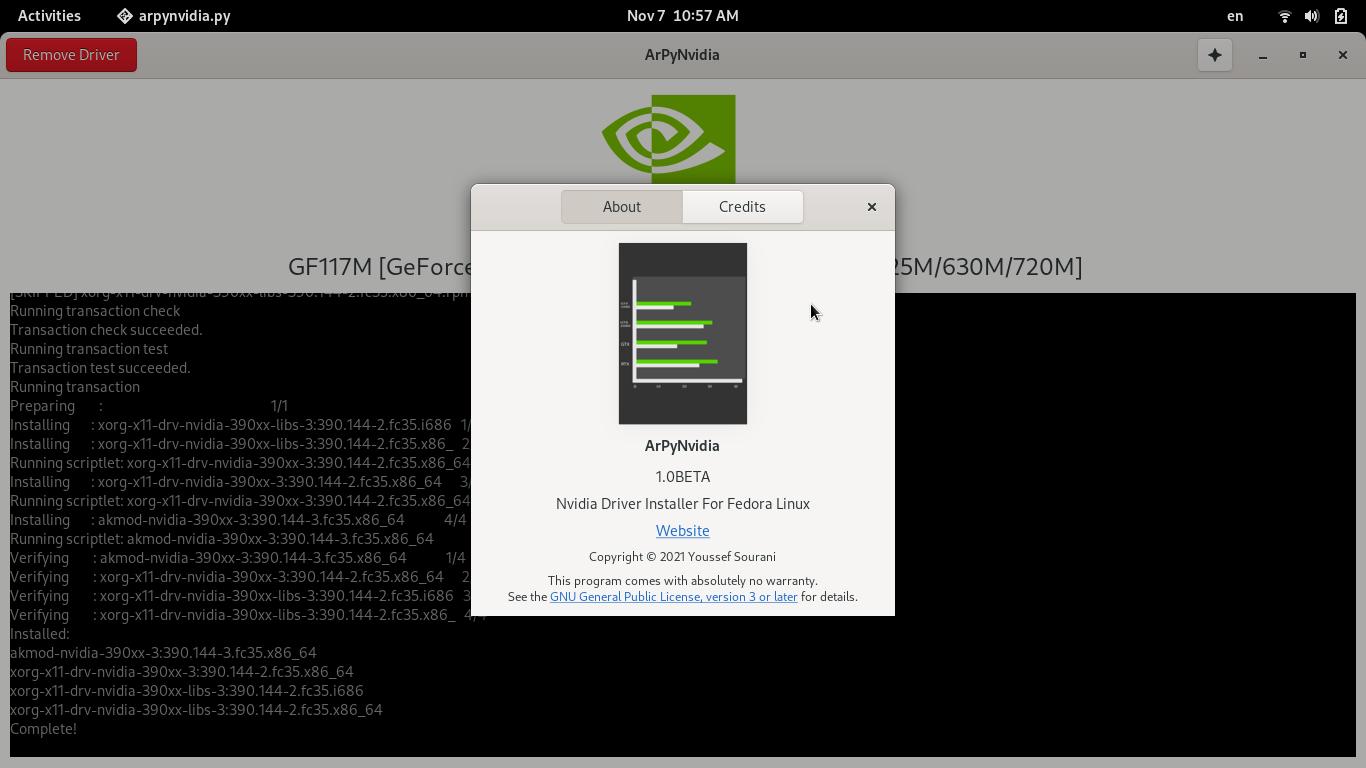Screen dimensions: 1366x768
Task: Click 'xorg-x11-drv-nvidia-390xx-libs-3:390.144-2.fc35.i686' under Installed
Action: pyautogui.click(x=187, y=691)
